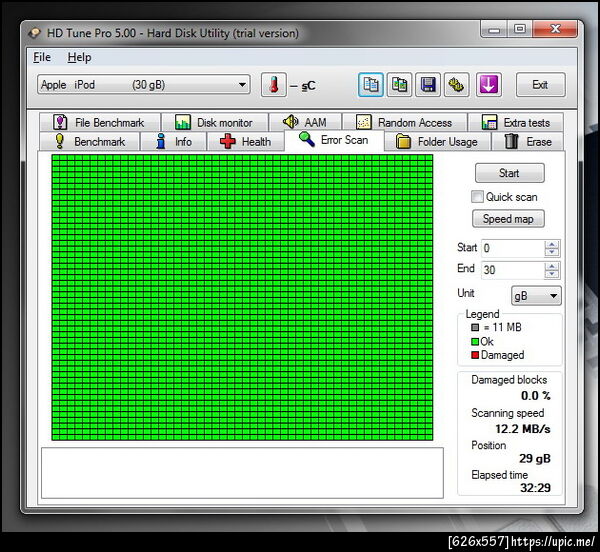Click the Start value input field
The width and height of the screenshot is (600, 552).
(513, 248)
